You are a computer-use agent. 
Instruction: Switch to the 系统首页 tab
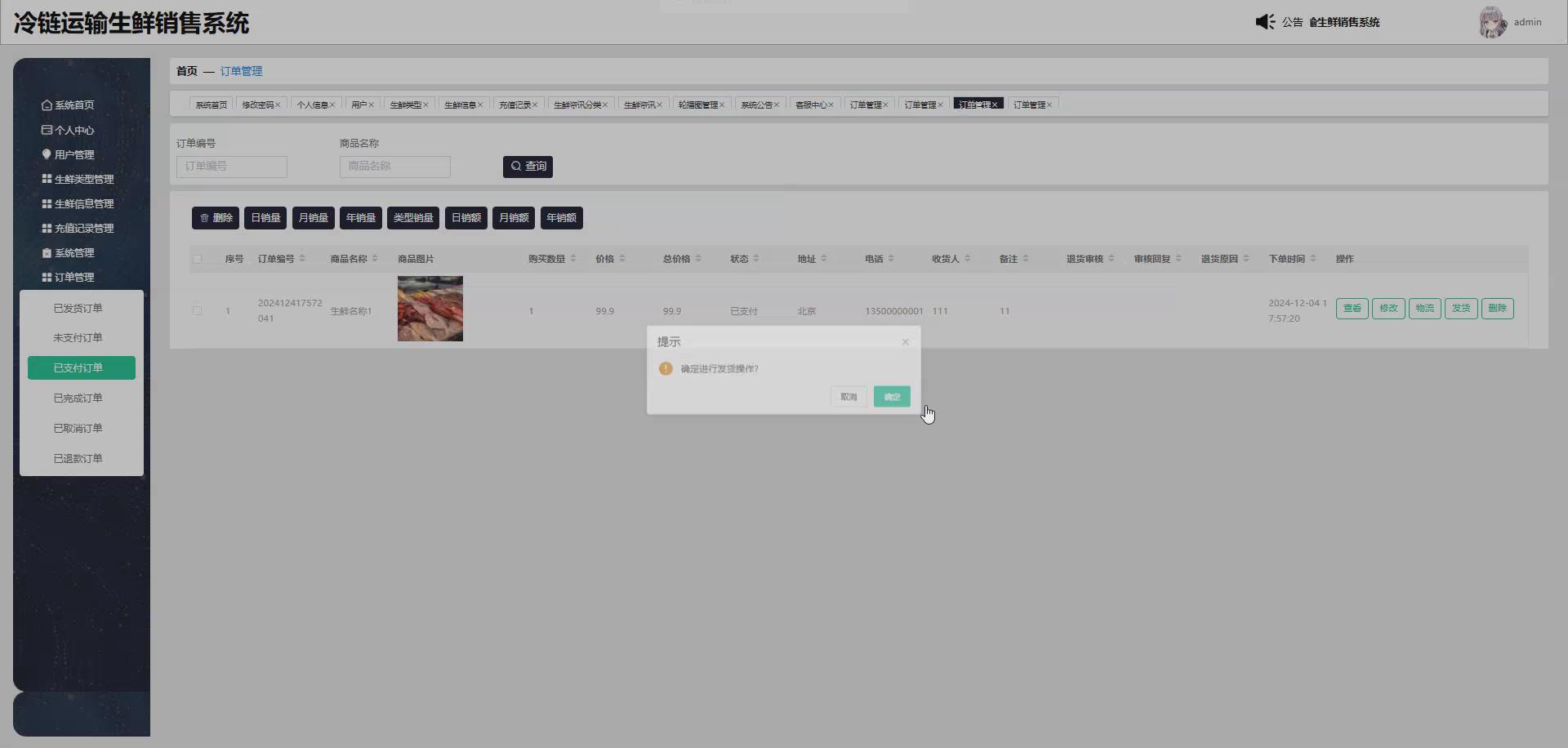coord(212,105)
